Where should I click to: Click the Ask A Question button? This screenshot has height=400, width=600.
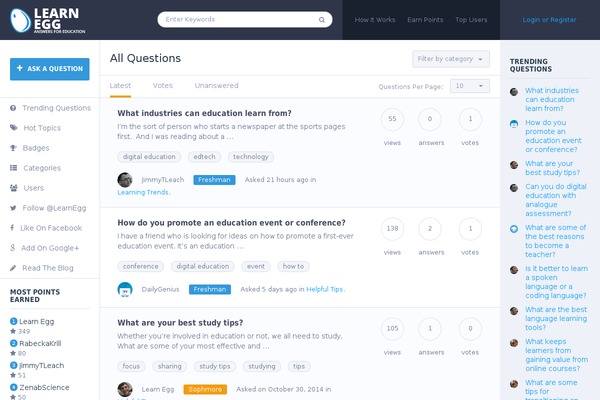point(50,69)
